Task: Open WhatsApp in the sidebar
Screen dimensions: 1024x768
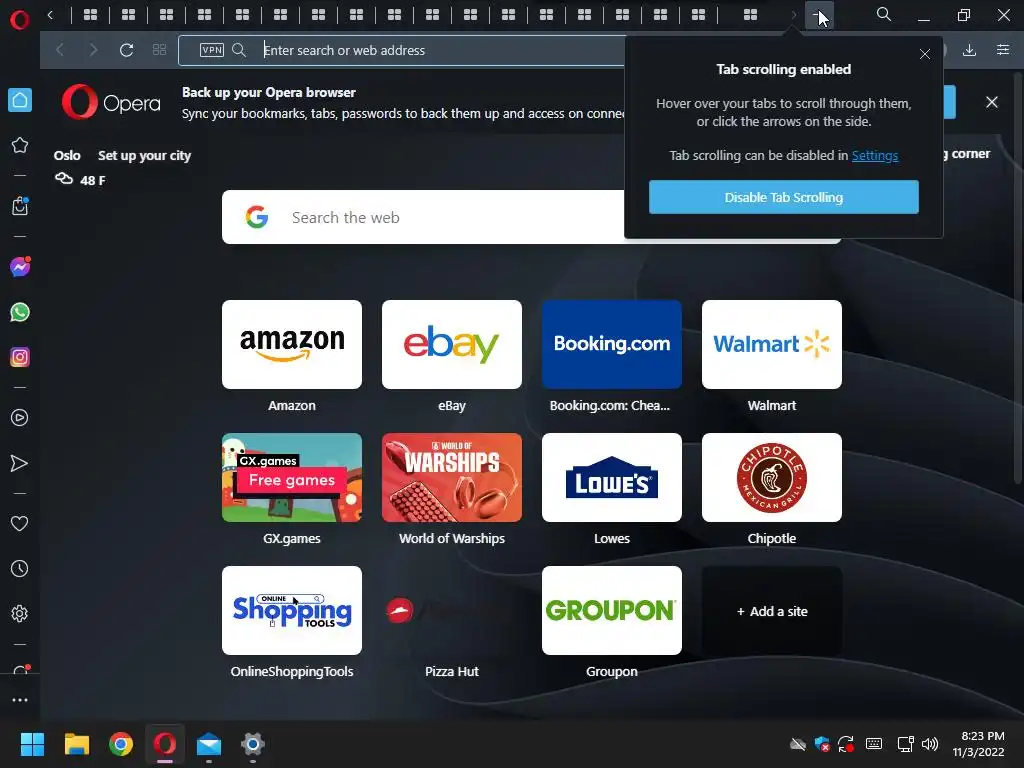Action: coord(20,312)
